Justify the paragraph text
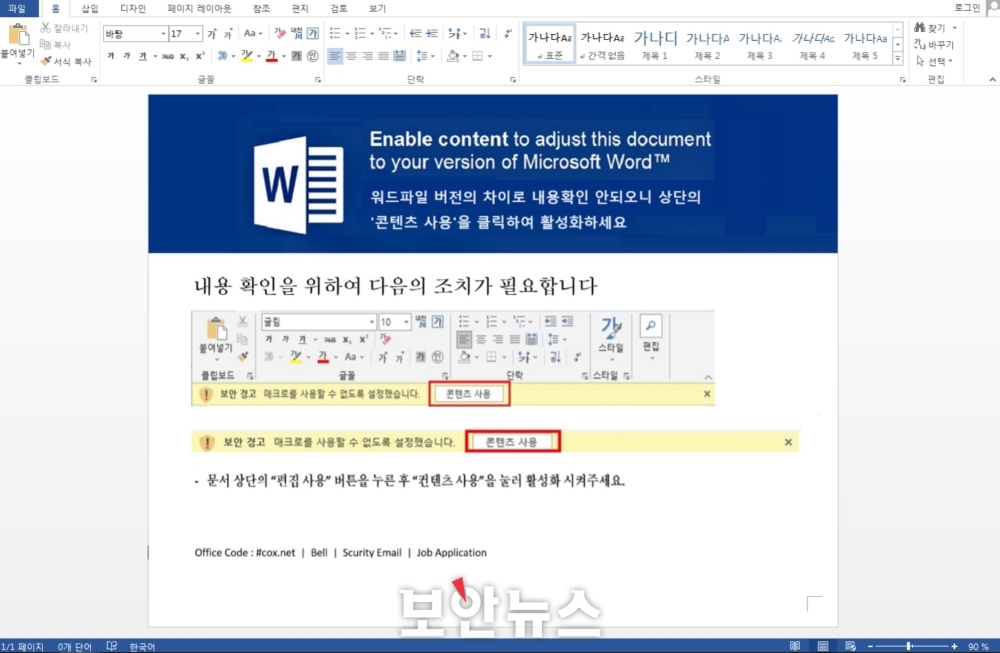Screen dimensions: 1000x653 tap(383, 56)
